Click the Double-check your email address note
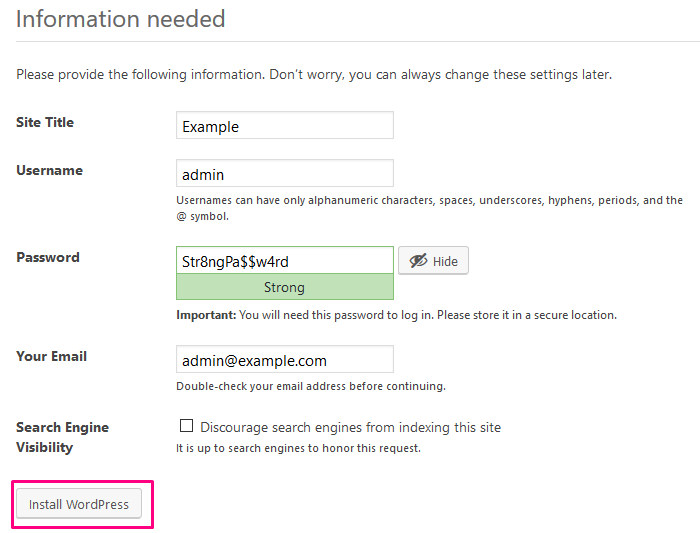This screenshot has width=700, height=533. 311,386
